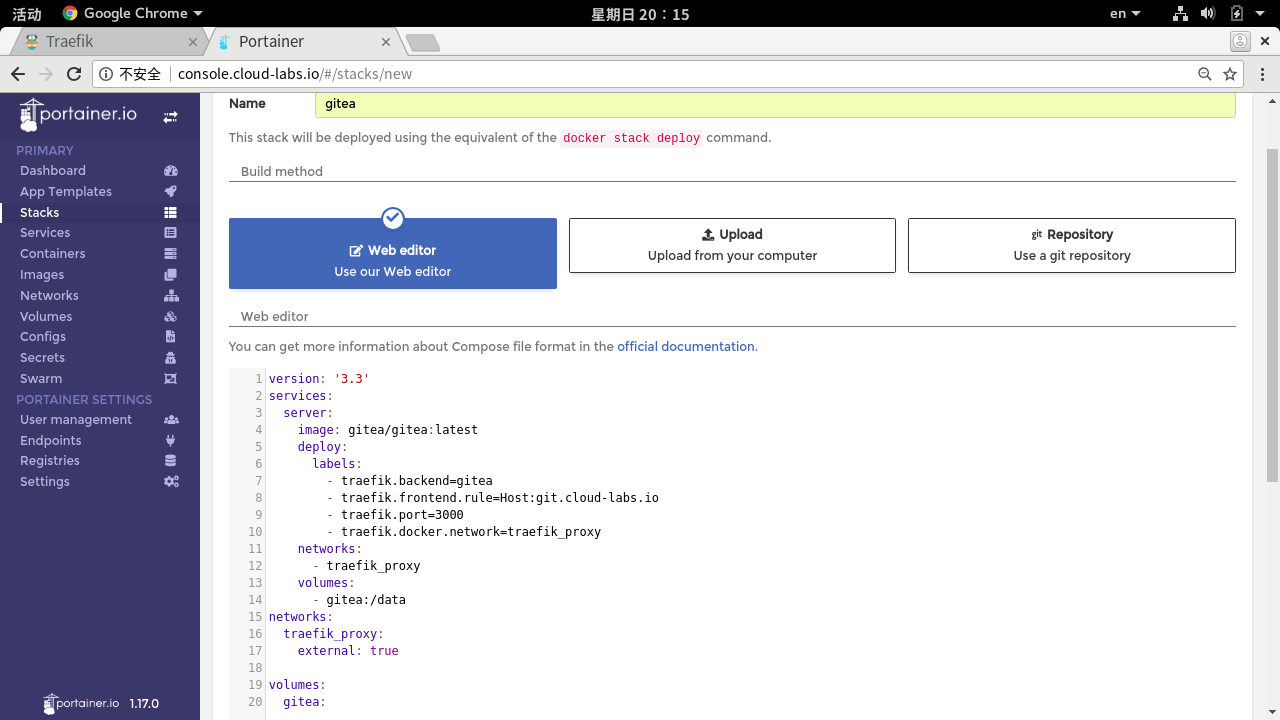Image resolution: width=1280 pixels, height=720 pixels.
Task: Open the Google Chrome app menu dropdown
Action: point(132,14)
